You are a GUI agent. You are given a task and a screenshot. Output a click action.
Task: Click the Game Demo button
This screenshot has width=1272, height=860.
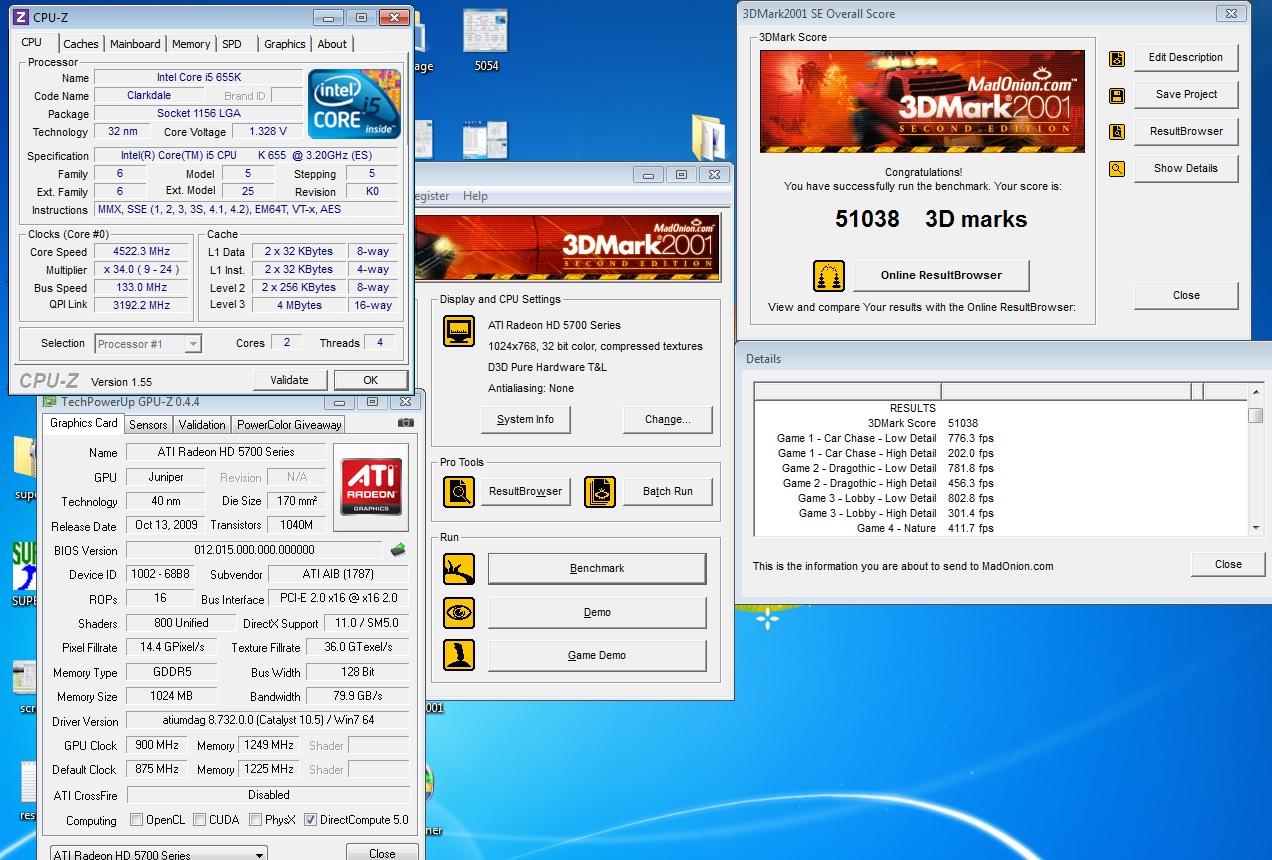[597, 655]
